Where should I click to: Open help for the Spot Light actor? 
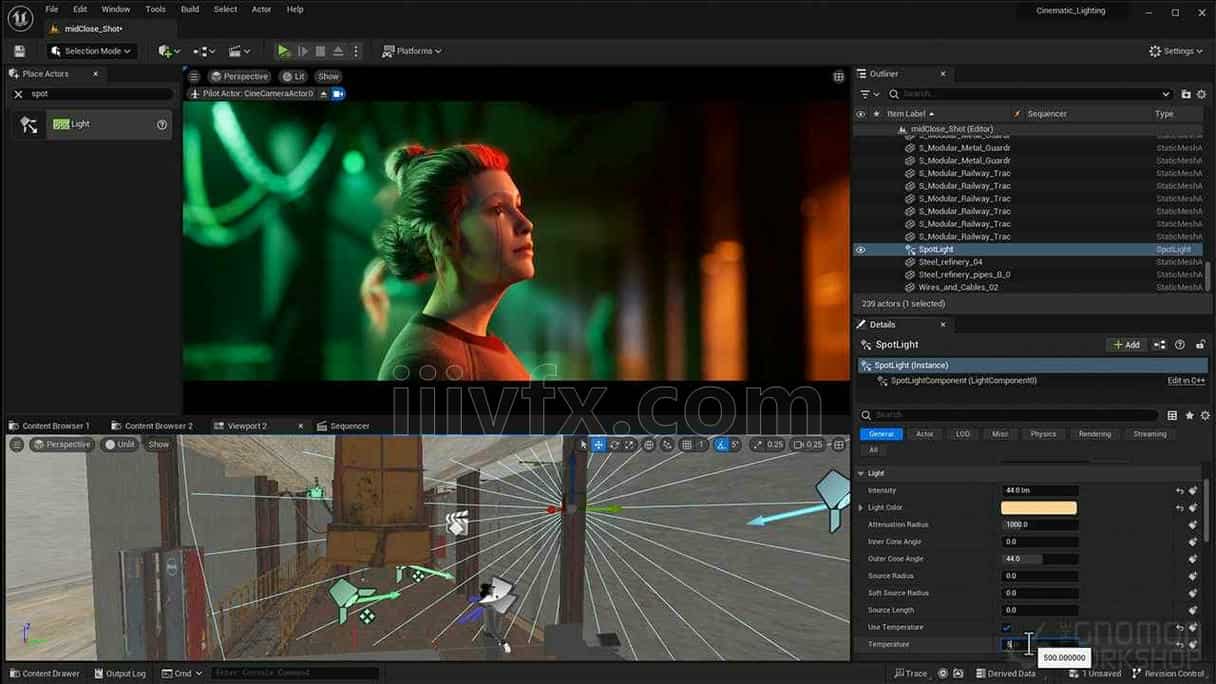tap(162, 125)
